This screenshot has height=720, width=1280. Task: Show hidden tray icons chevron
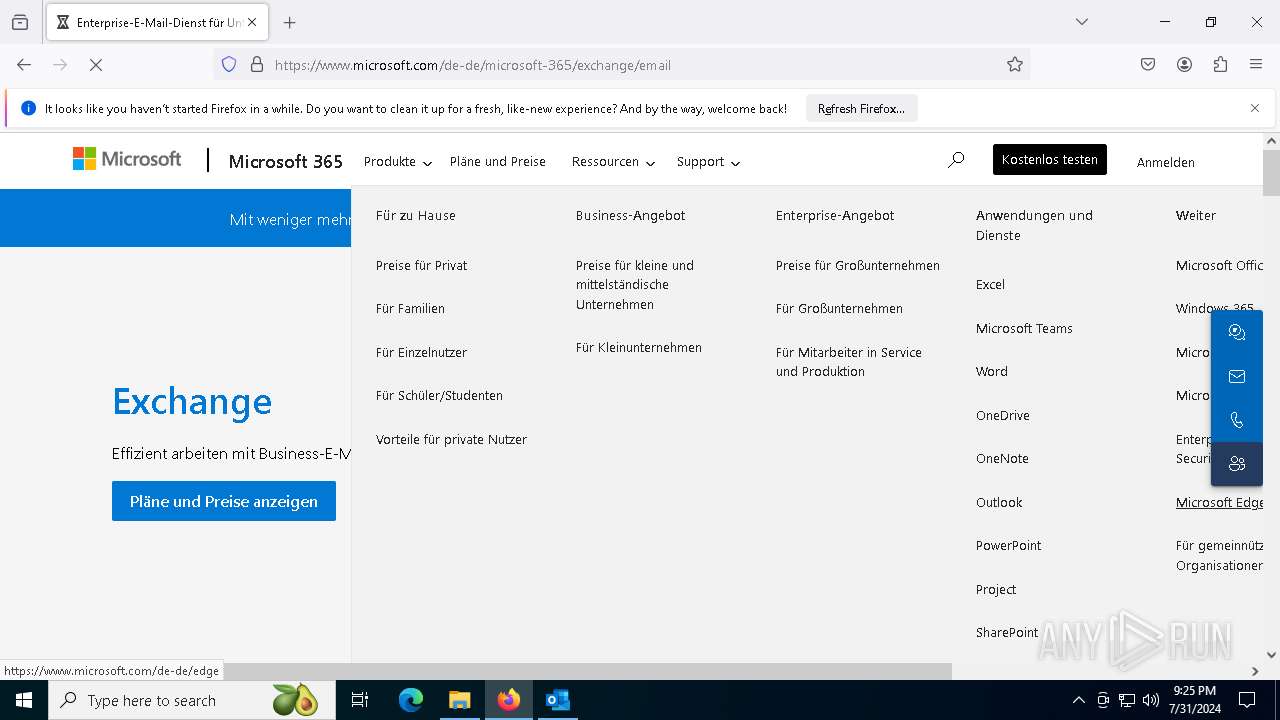1078,700
